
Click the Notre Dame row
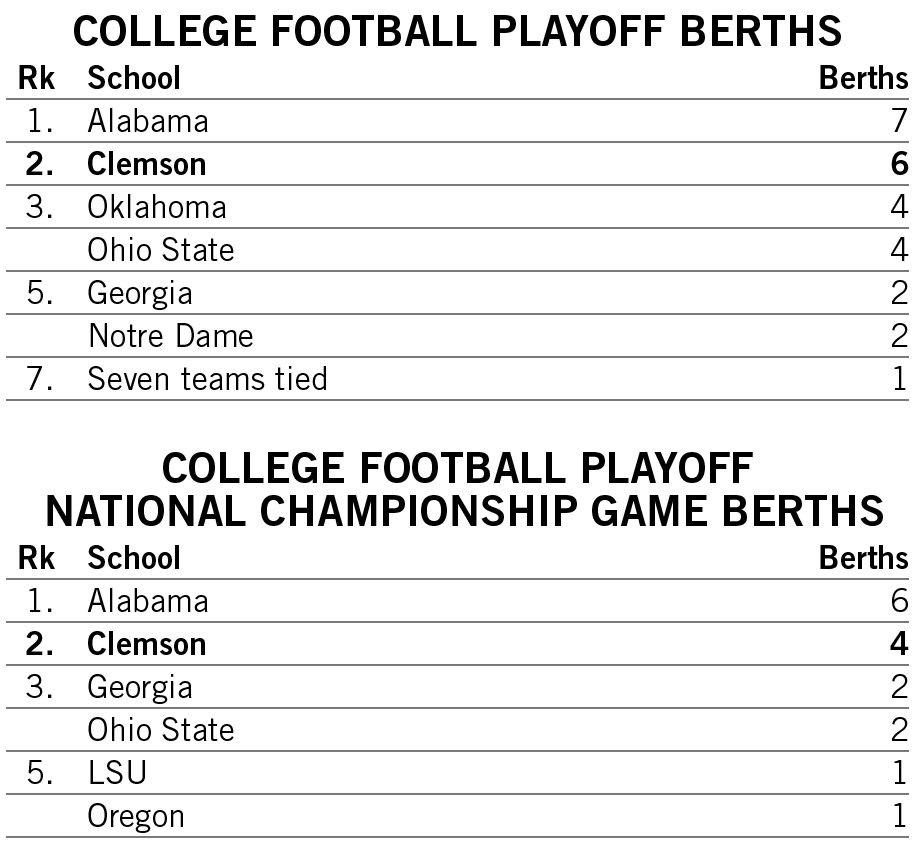[170, 336]
